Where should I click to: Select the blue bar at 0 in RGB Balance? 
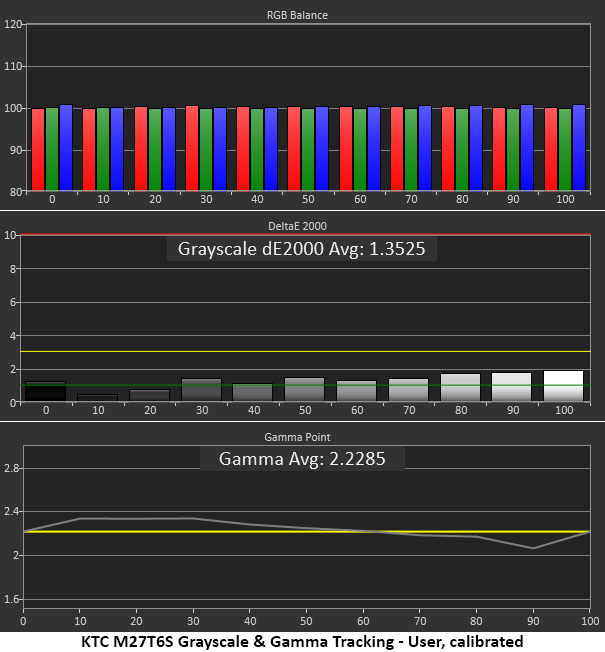[x=66, y=148]
